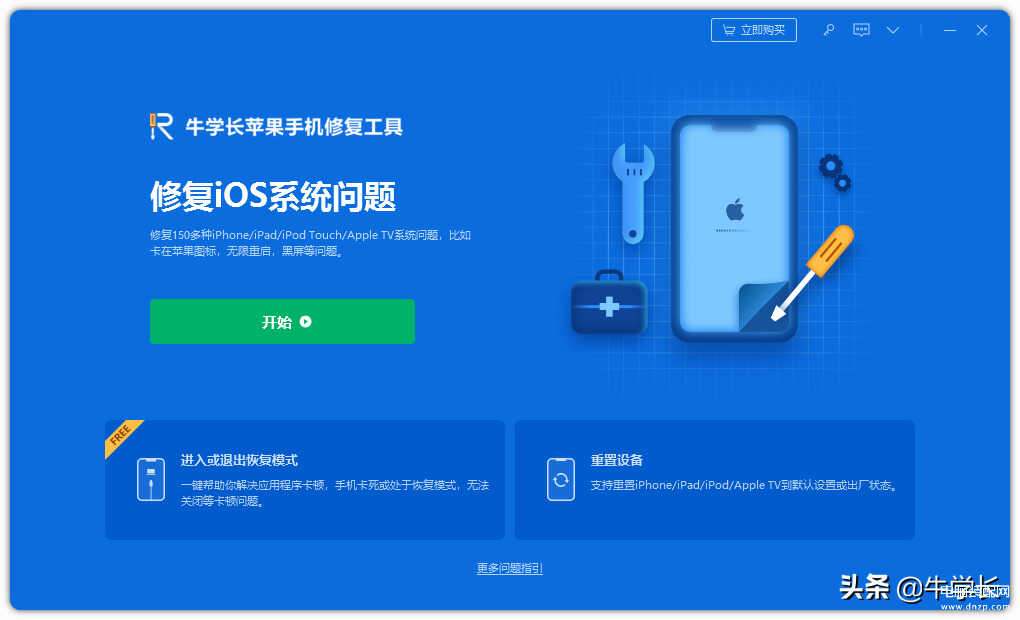Screen dimensions: 1020x620
Task: Open 进入或退出恢复模式 card title
Action: tap(239, 460)
